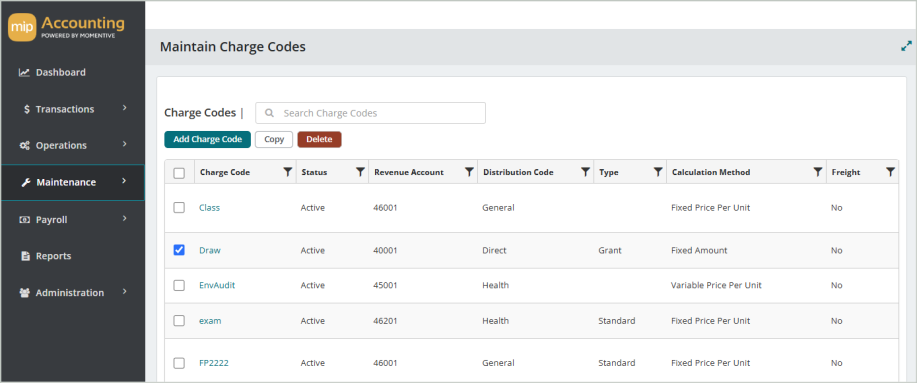917x383 pixels.
Task: Click the Charge Code column filter icon
Action: [x=287, y=172]
